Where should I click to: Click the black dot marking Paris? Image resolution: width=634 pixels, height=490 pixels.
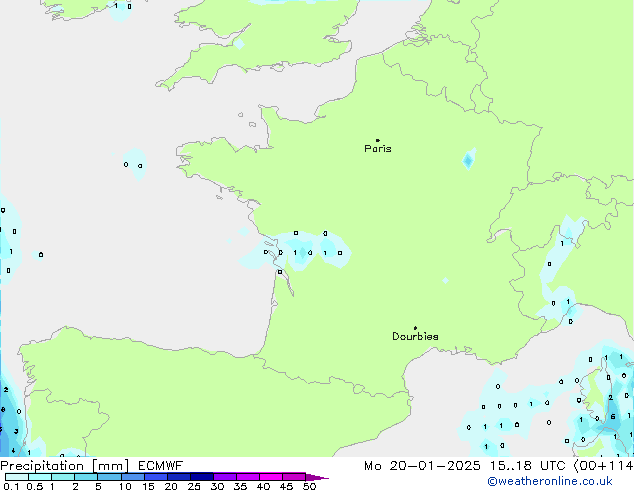click(x=378, y=140)
